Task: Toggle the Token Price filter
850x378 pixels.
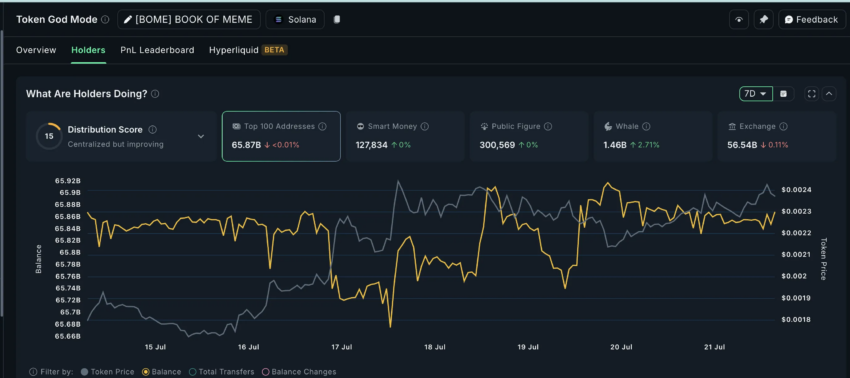Action: pos(107,372)
